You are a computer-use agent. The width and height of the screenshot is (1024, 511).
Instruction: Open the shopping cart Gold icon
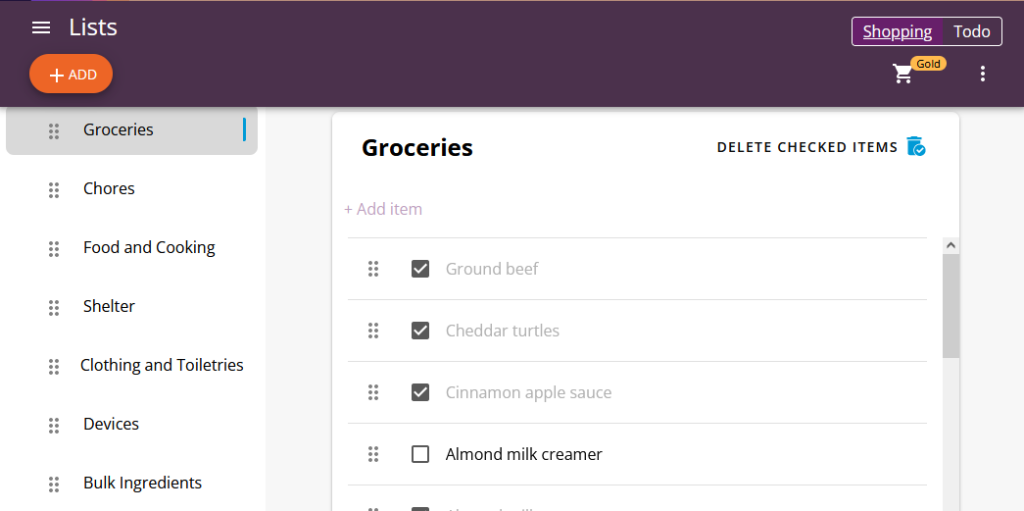(903, 73)
